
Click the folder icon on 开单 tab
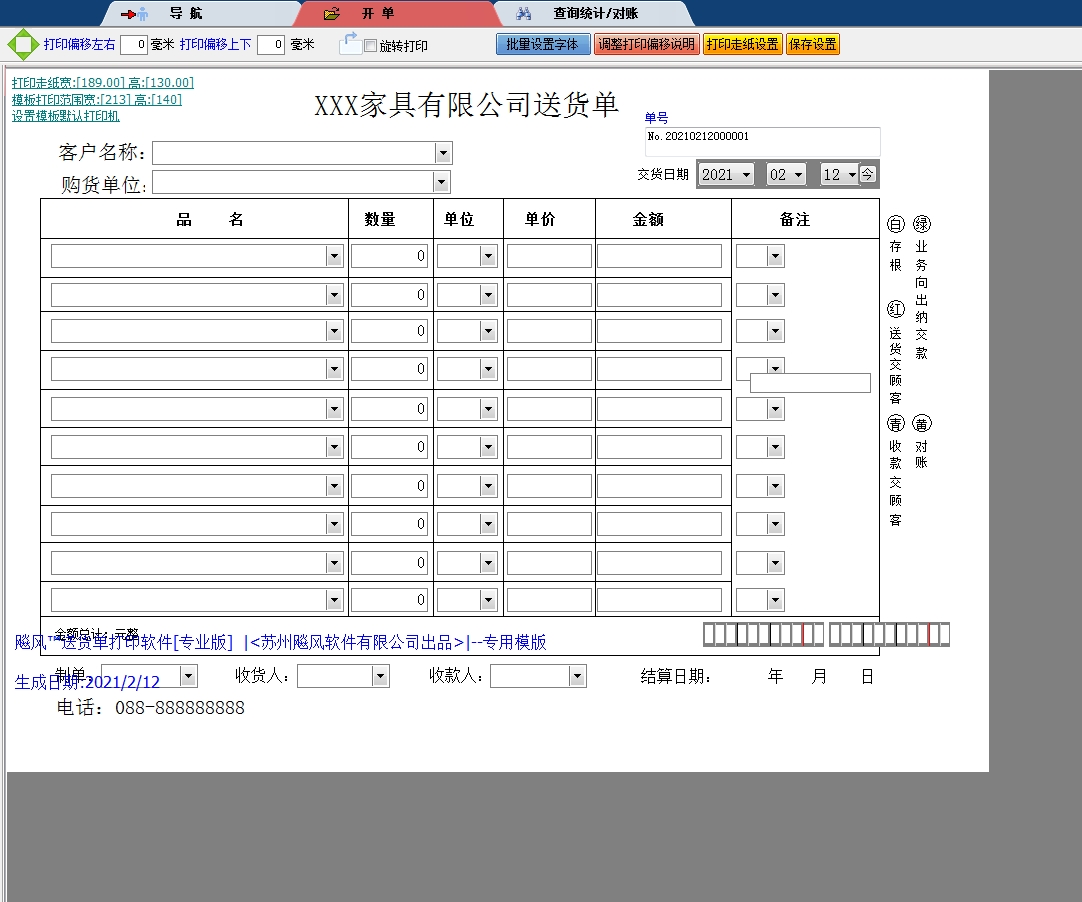click(332, 14)
